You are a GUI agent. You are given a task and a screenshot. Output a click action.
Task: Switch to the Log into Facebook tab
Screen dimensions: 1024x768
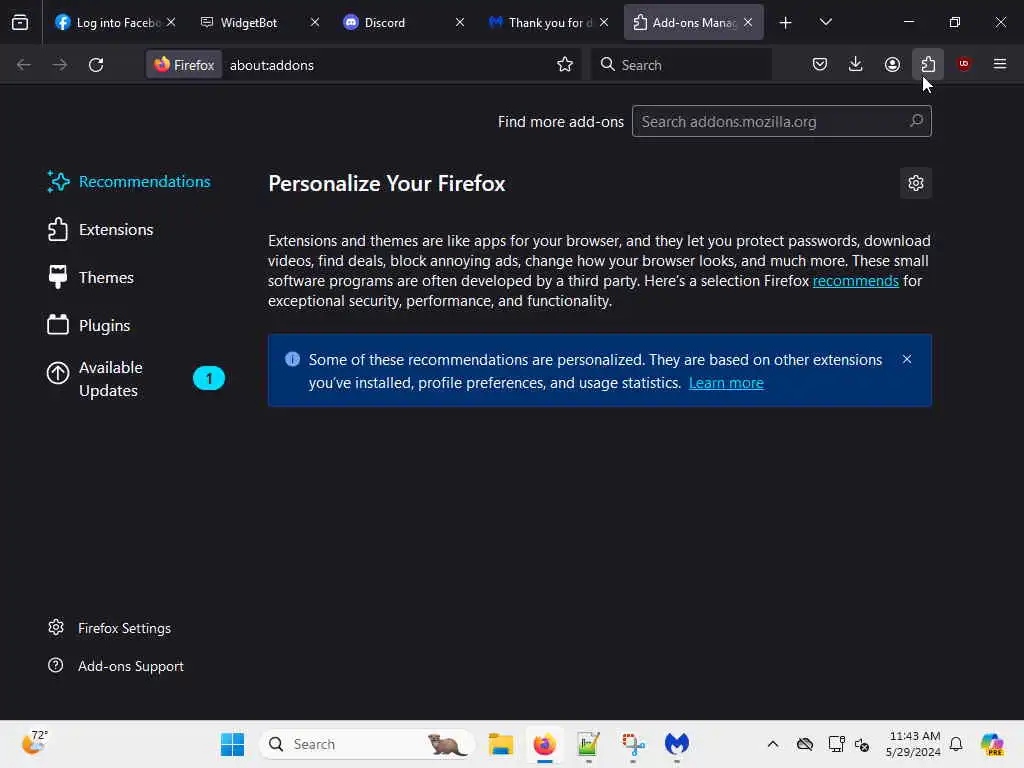pyautogui.click(x=116, y=22)
